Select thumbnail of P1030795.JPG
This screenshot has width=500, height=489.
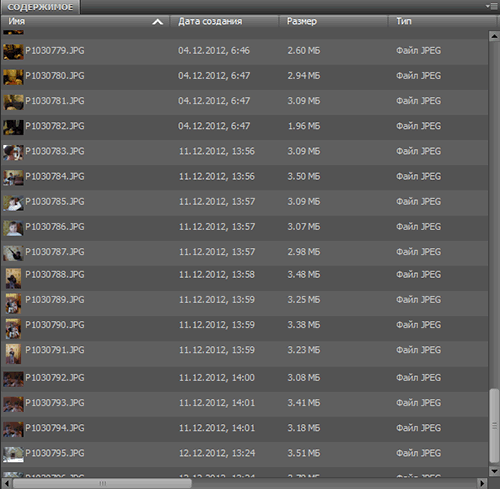click(13, 454)
